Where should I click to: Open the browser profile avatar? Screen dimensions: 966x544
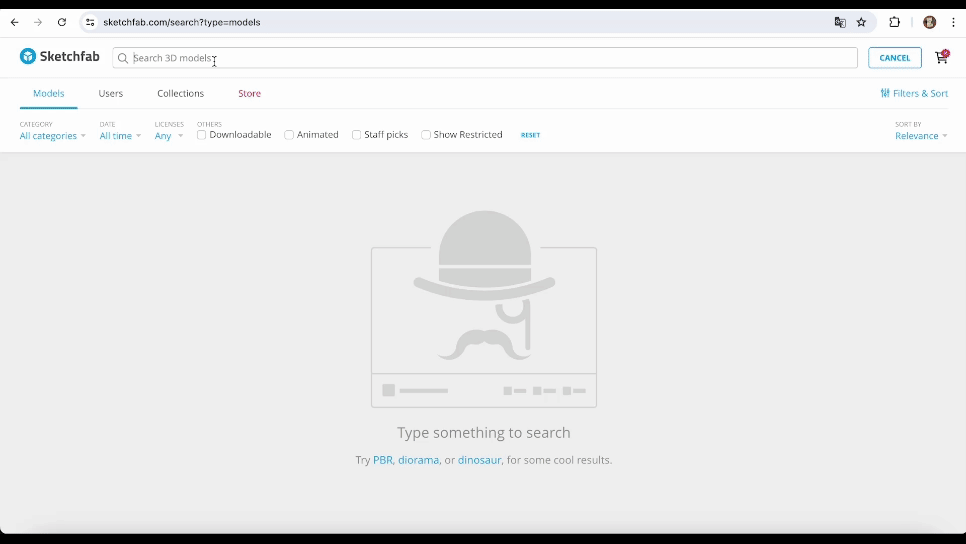(x=929, y=22)
